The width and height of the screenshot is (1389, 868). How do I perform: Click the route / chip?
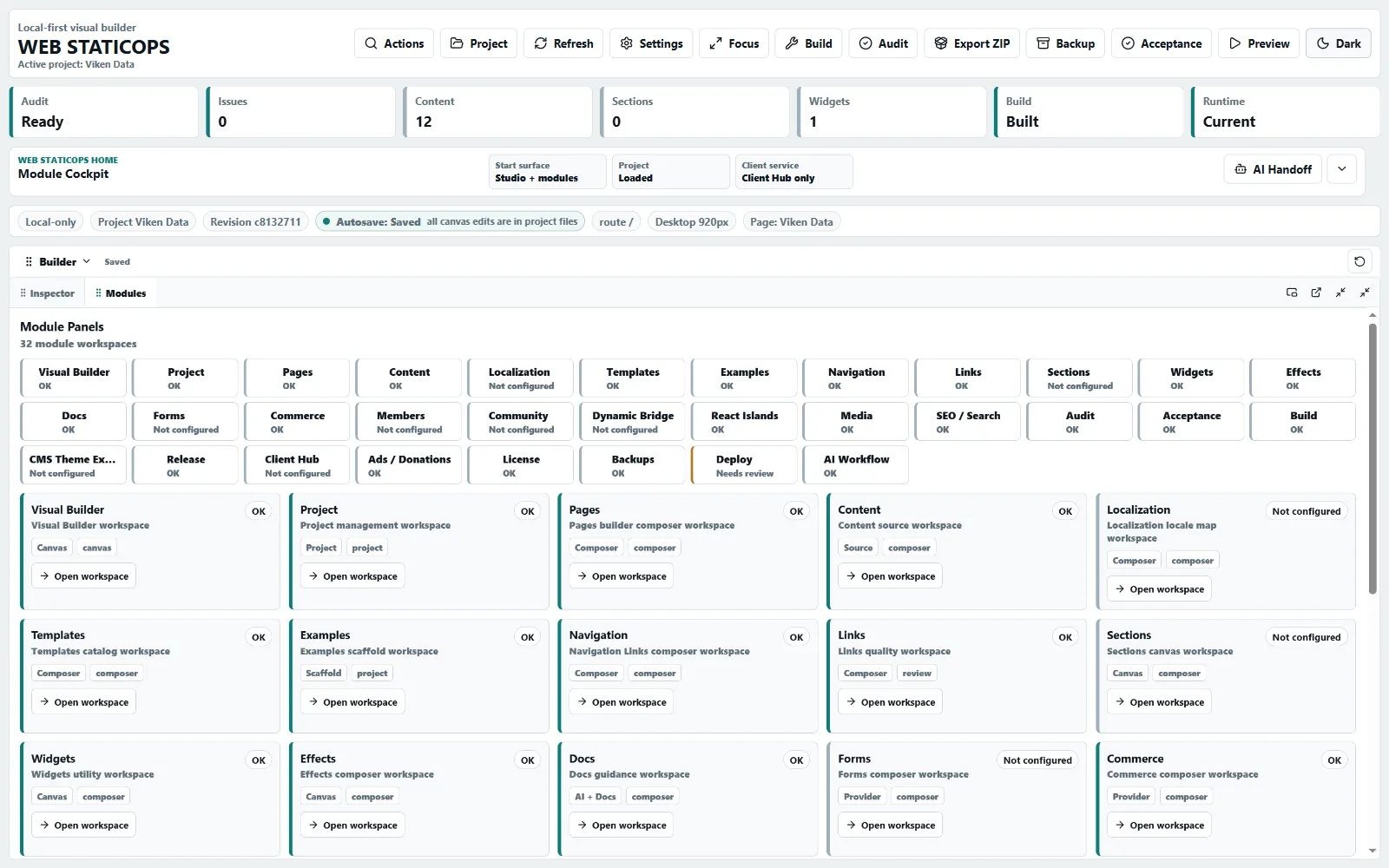616,222
